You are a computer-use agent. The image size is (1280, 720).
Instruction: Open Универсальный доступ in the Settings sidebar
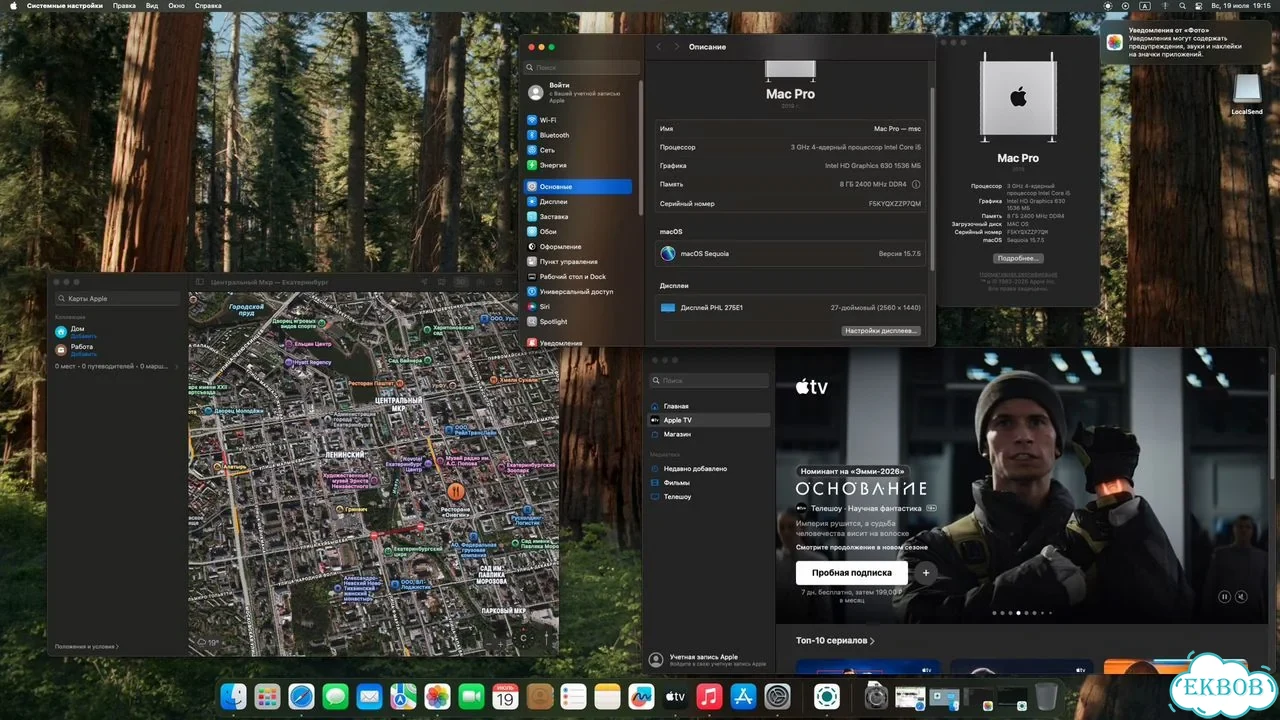tap(578, 291)
